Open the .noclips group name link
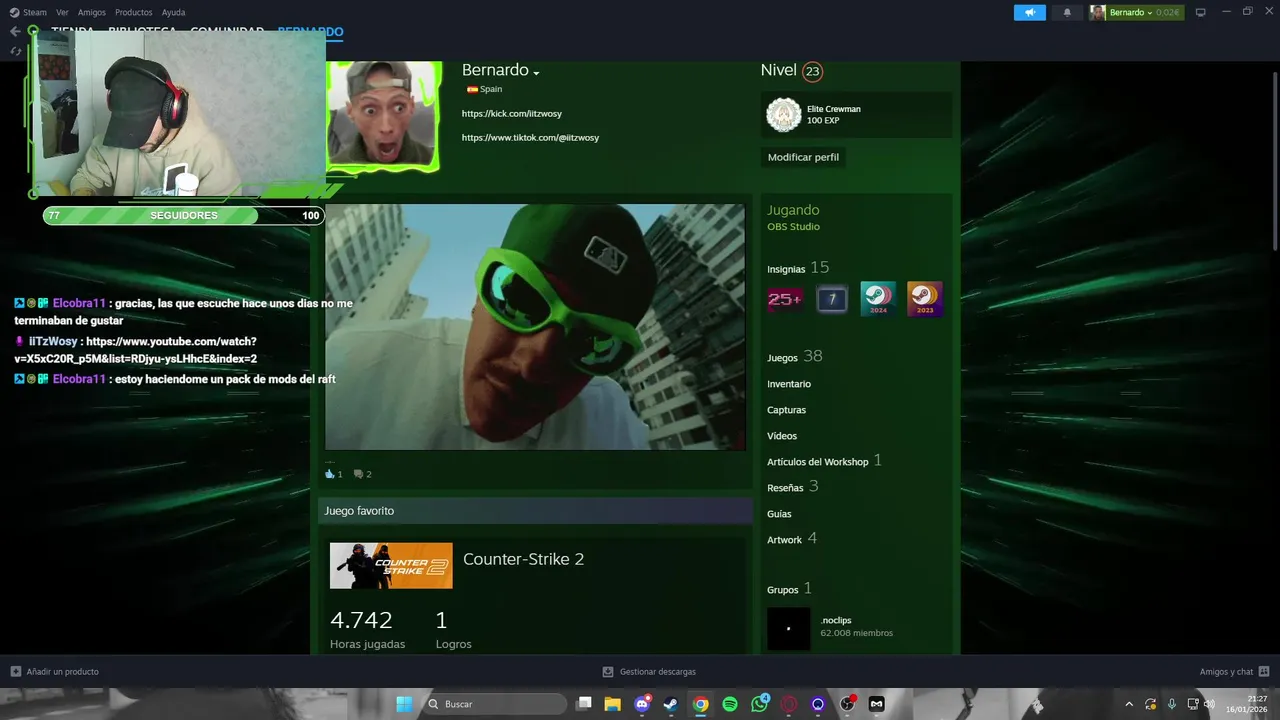The image size is (1280, 720). pos(836,620)
